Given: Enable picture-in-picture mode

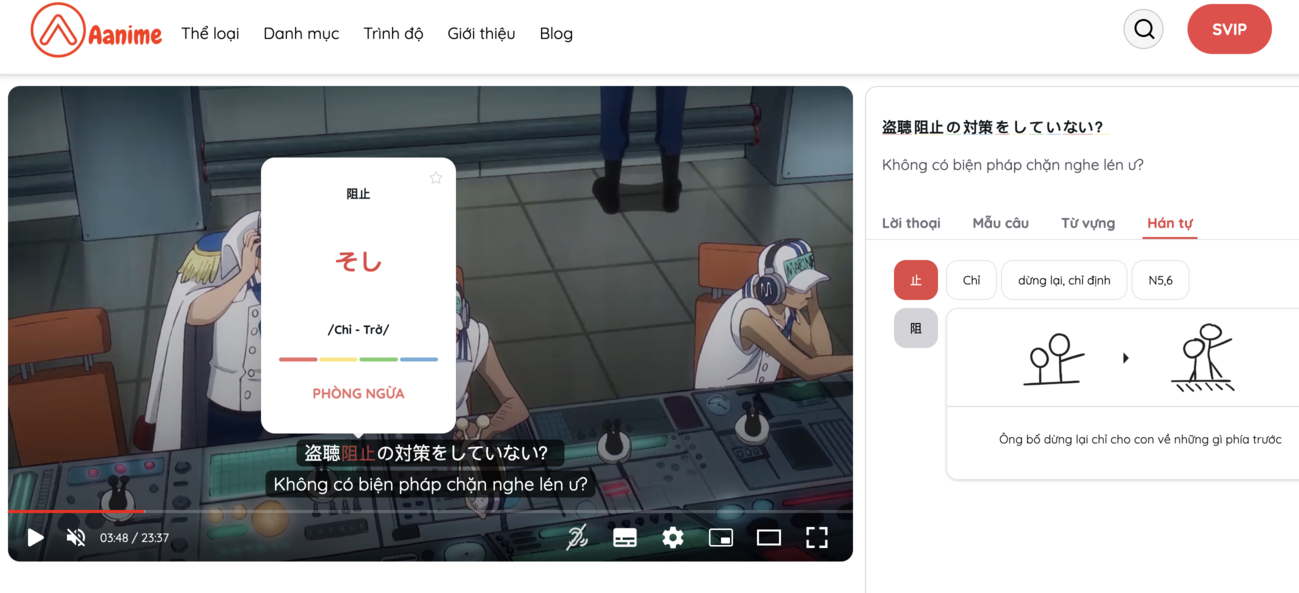Looking at the screenshot, I should coord(721,537).
